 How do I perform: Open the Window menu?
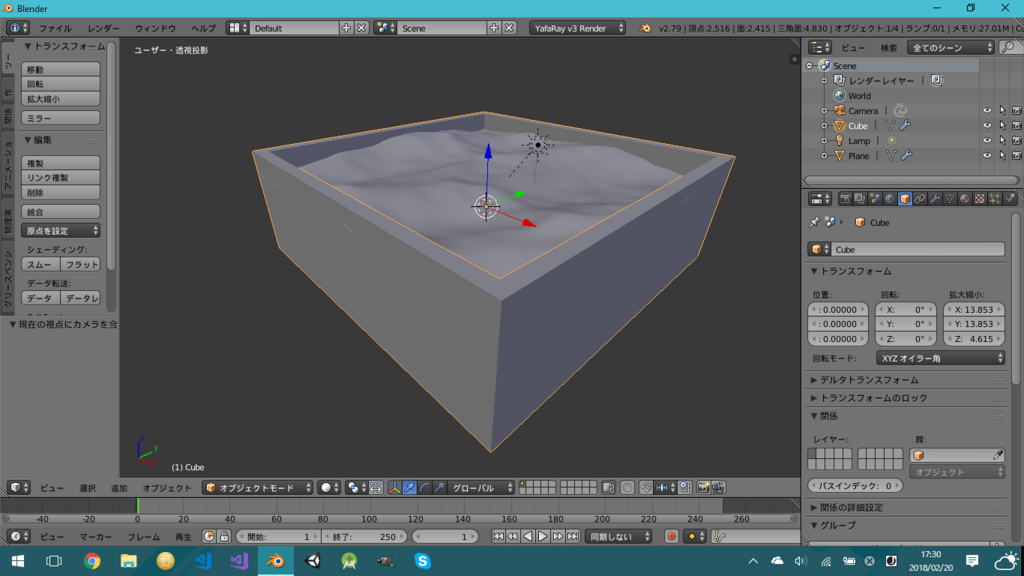(155, 28)
